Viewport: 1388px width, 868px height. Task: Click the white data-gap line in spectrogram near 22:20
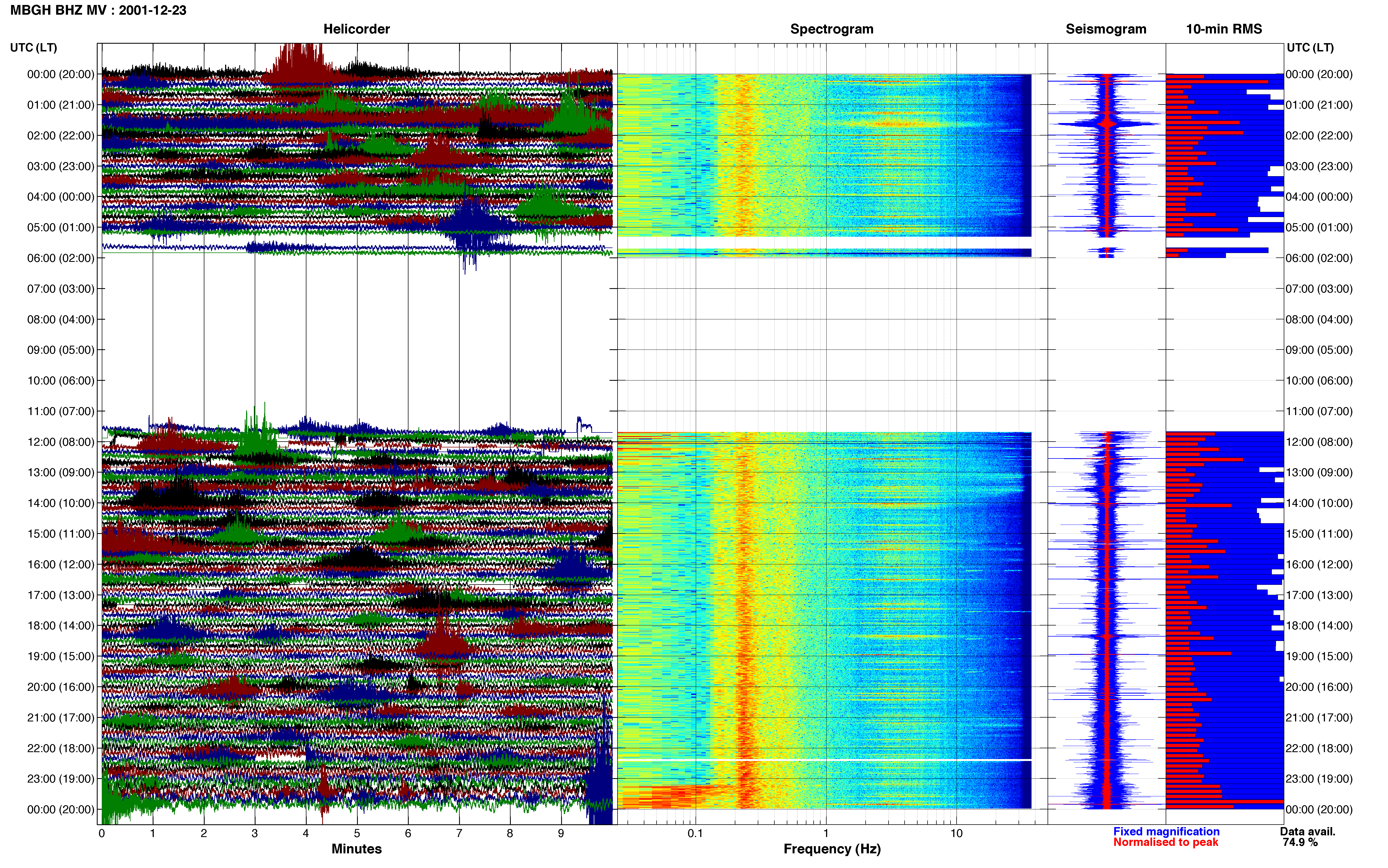coord(824,760)
